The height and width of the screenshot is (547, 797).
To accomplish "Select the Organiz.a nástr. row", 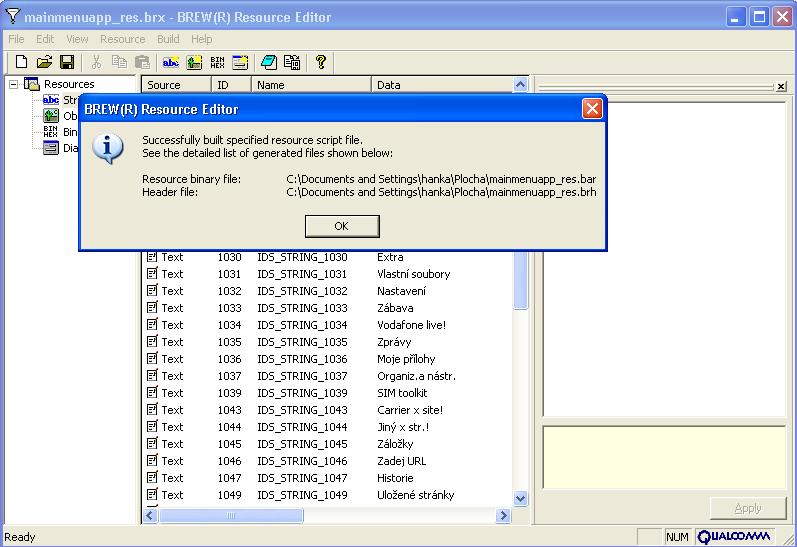I will click(x=325, y=376).
